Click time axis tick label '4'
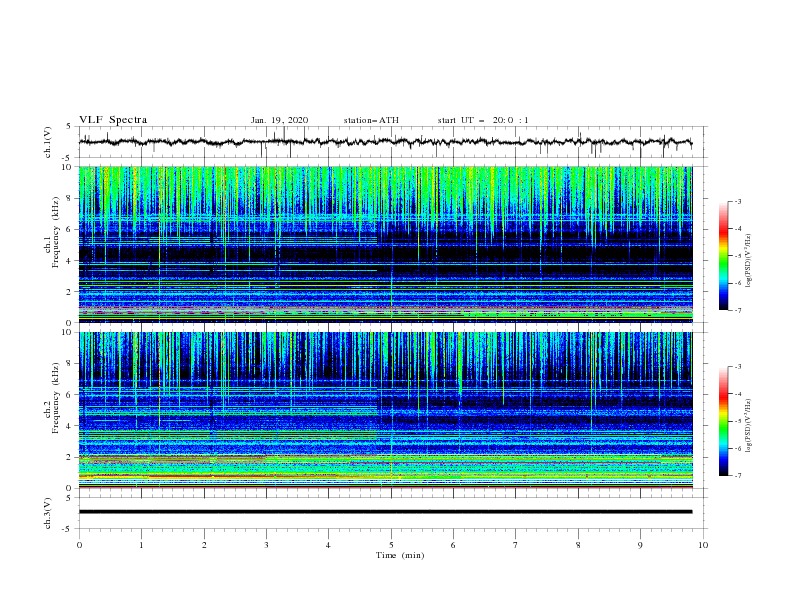Viewport: 792px width, 612px height. click(329, 545)
